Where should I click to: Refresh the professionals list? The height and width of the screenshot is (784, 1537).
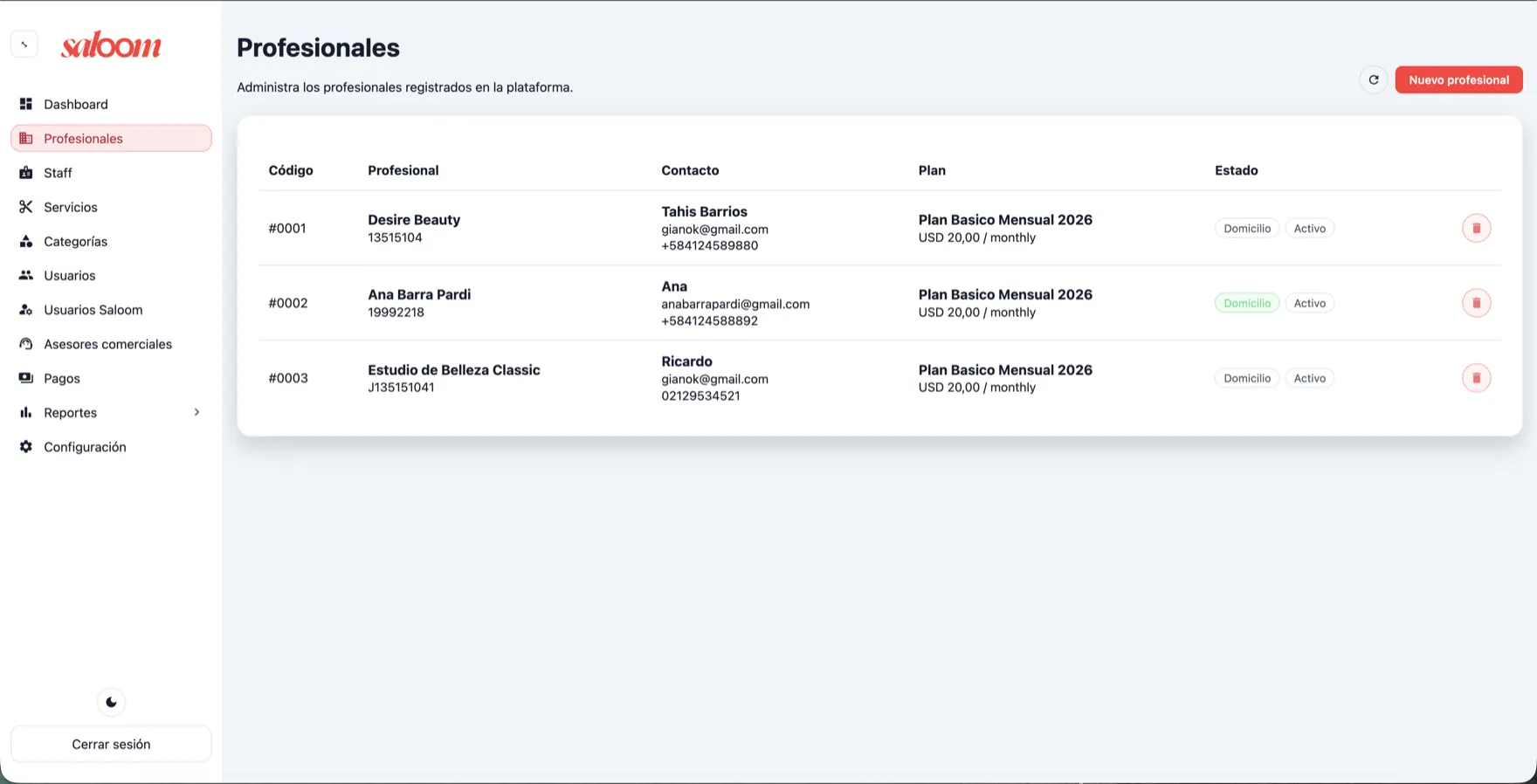coord(1374,79)
